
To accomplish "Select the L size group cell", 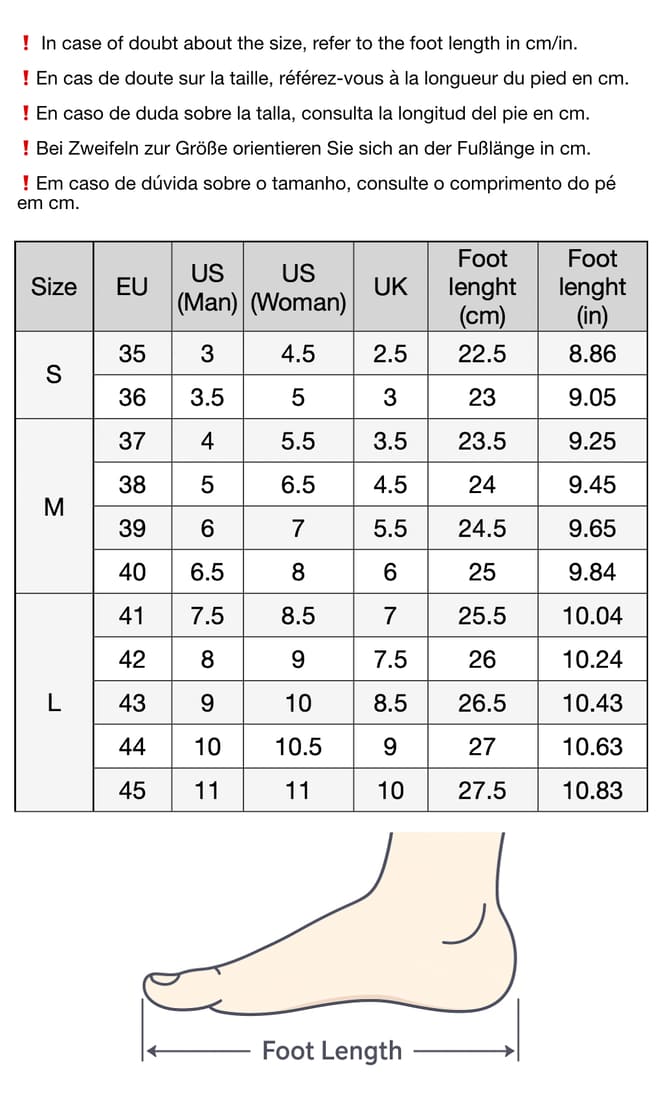I will click(x=54, y=702).
